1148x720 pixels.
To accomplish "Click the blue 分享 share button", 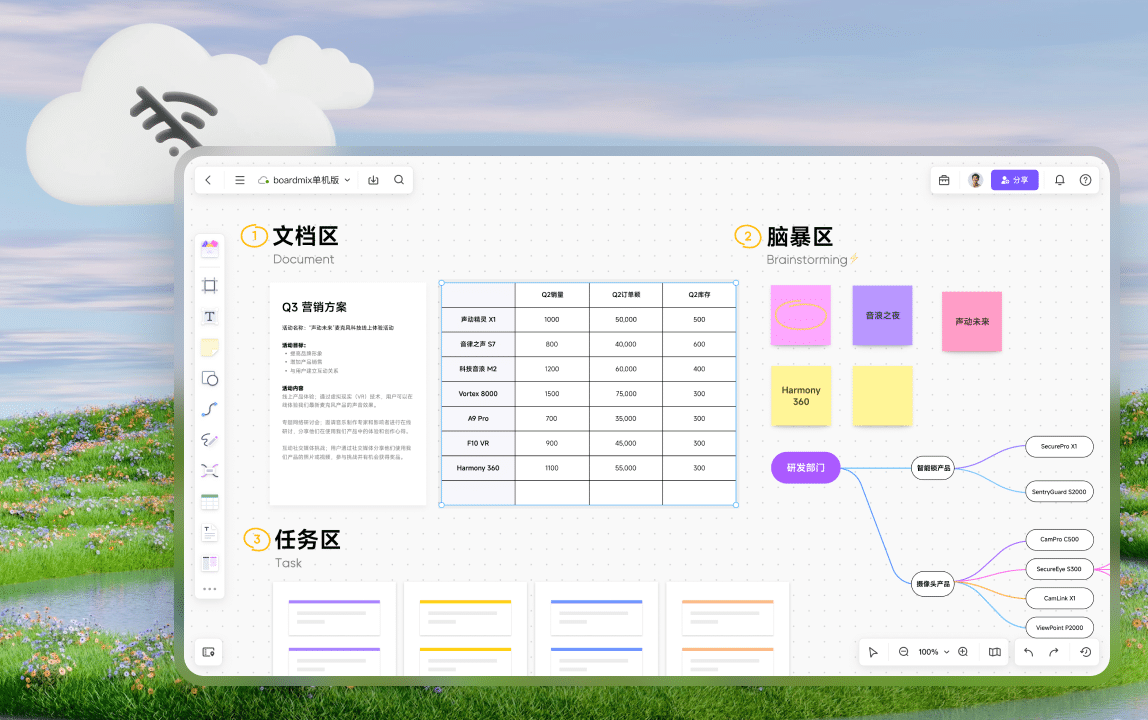I will pyautogui.click(x=1015, y=180).
